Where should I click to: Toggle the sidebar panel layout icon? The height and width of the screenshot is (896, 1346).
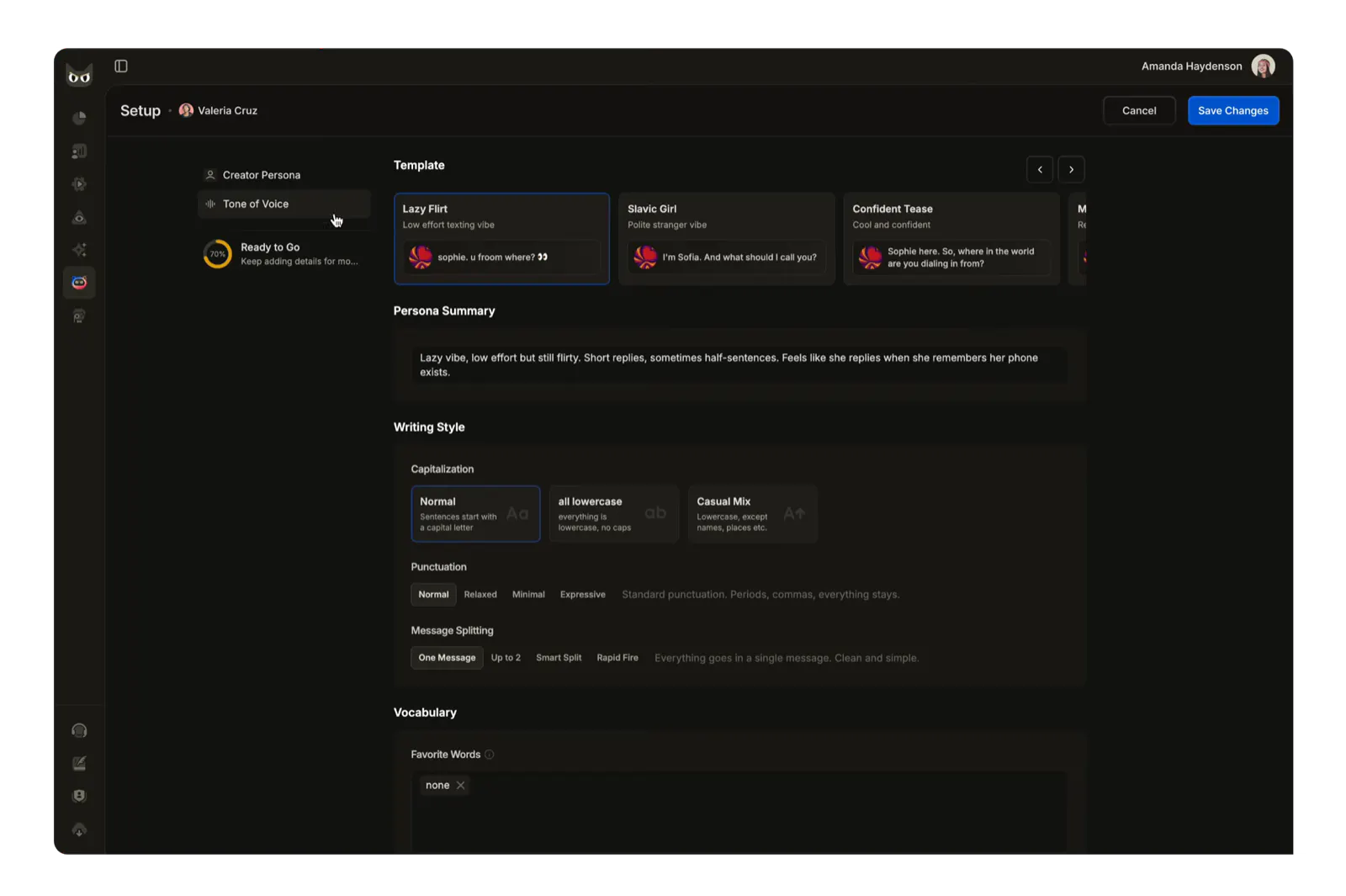tap(121, 66)
